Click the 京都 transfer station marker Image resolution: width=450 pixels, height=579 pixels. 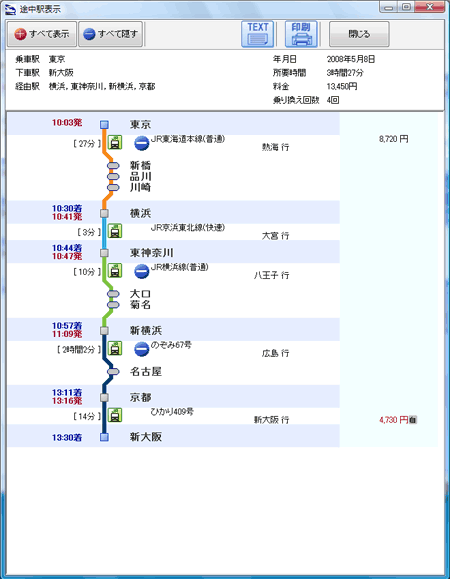point(104,397)
